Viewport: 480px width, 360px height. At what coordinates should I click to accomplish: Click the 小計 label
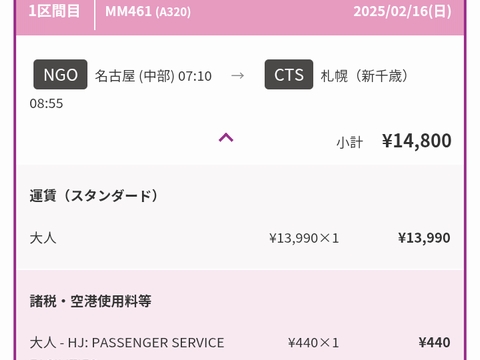[349, 142]
